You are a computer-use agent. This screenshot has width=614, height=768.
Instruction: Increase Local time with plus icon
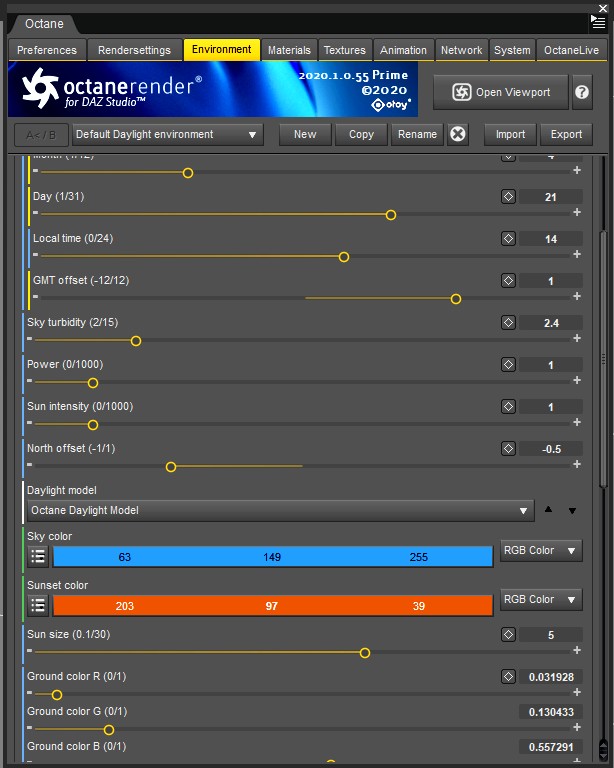click(577, 254)
